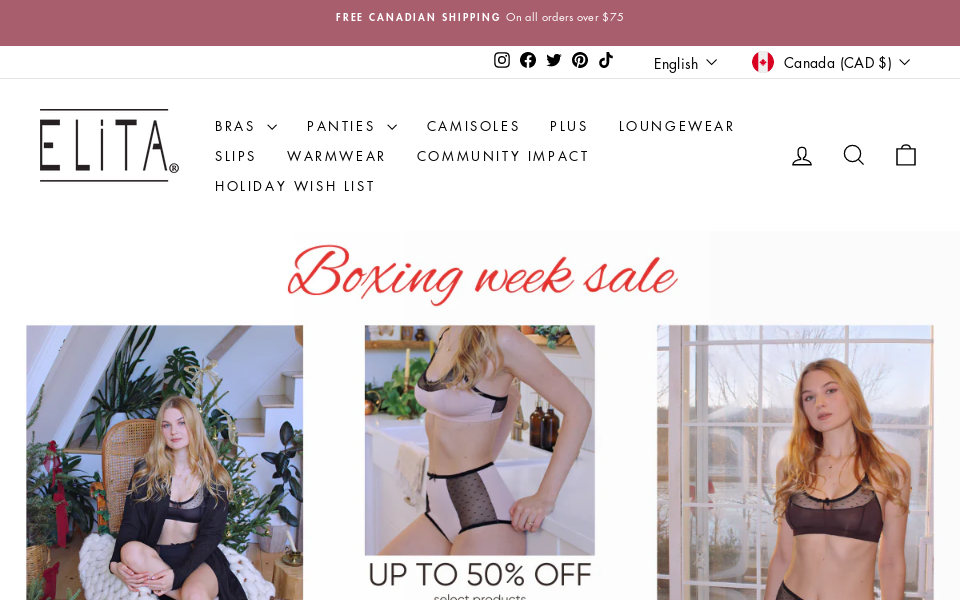Open the Instagram social icon
This screenshot has height=600, width=960.
pos(501,60)
